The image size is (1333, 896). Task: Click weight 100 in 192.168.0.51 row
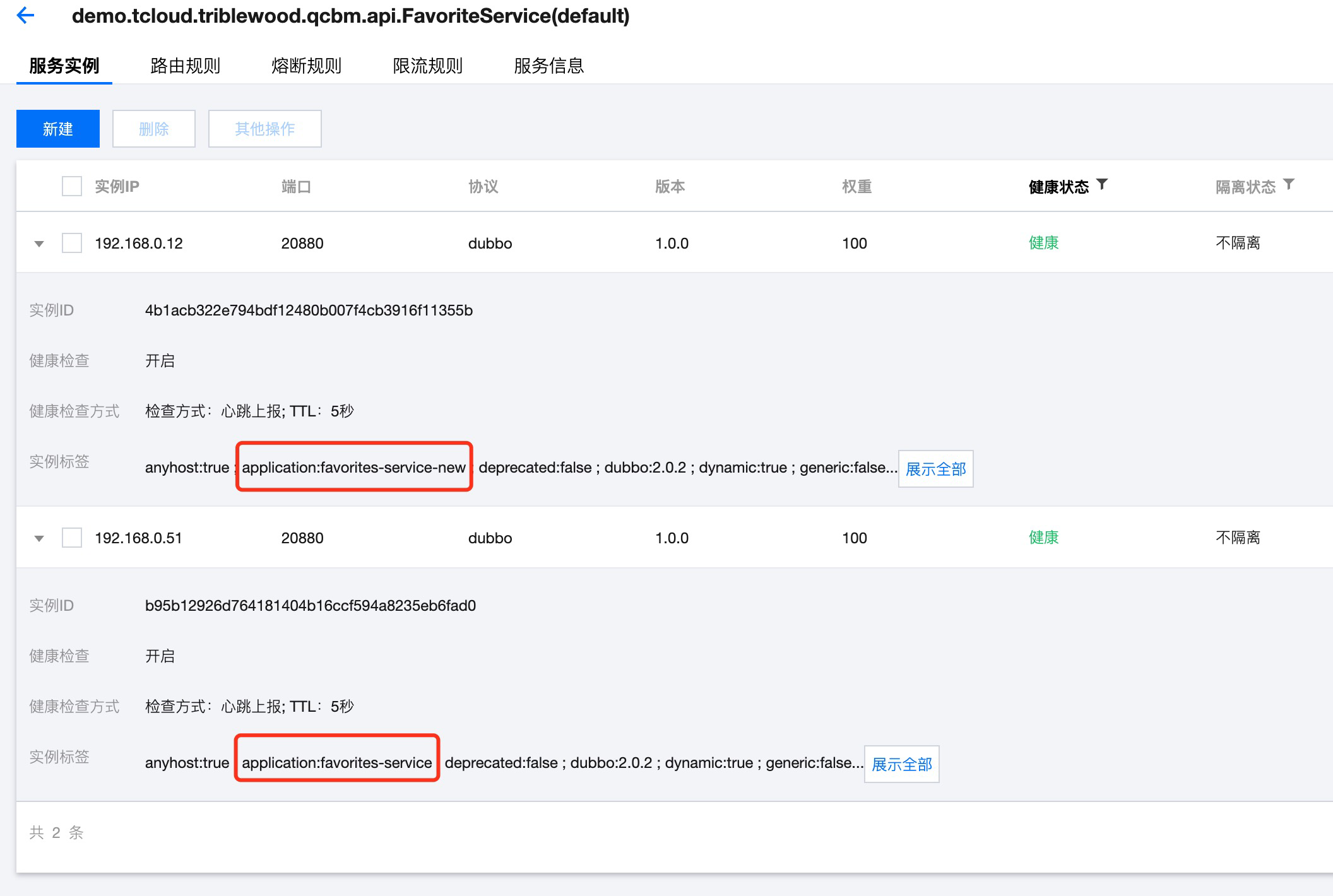855,538
